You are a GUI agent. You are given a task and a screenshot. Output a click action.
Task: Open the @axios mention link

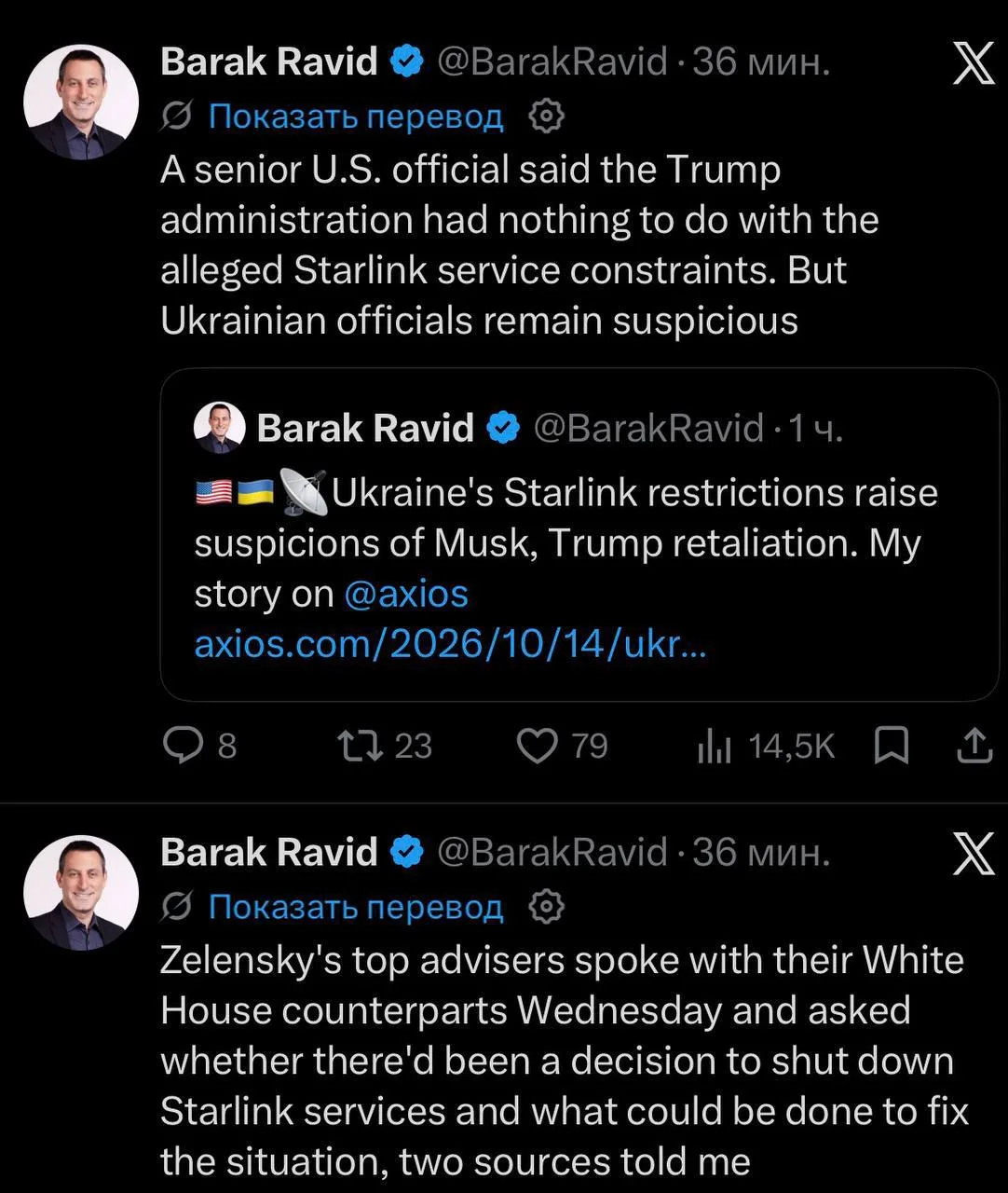tap(406, 594)
